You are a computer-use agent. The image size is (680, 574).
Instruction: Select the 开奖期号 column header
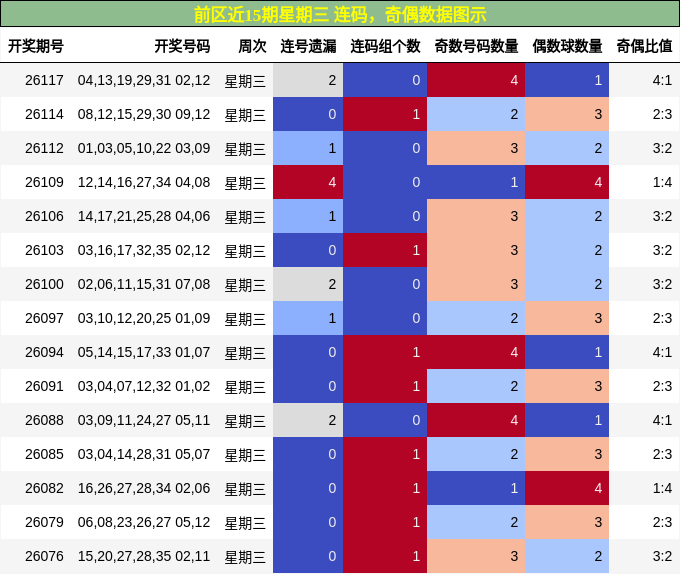[x=36, y=46]
